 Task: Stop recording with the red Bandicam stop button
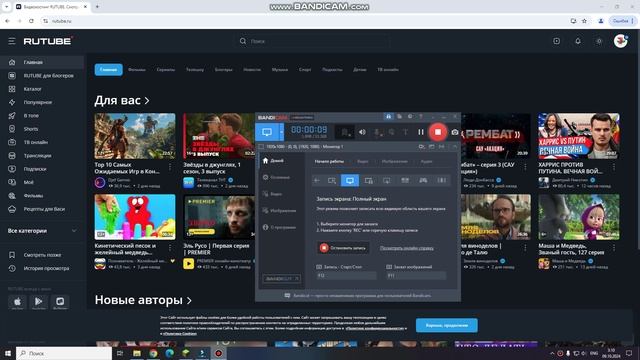(438, 132)
